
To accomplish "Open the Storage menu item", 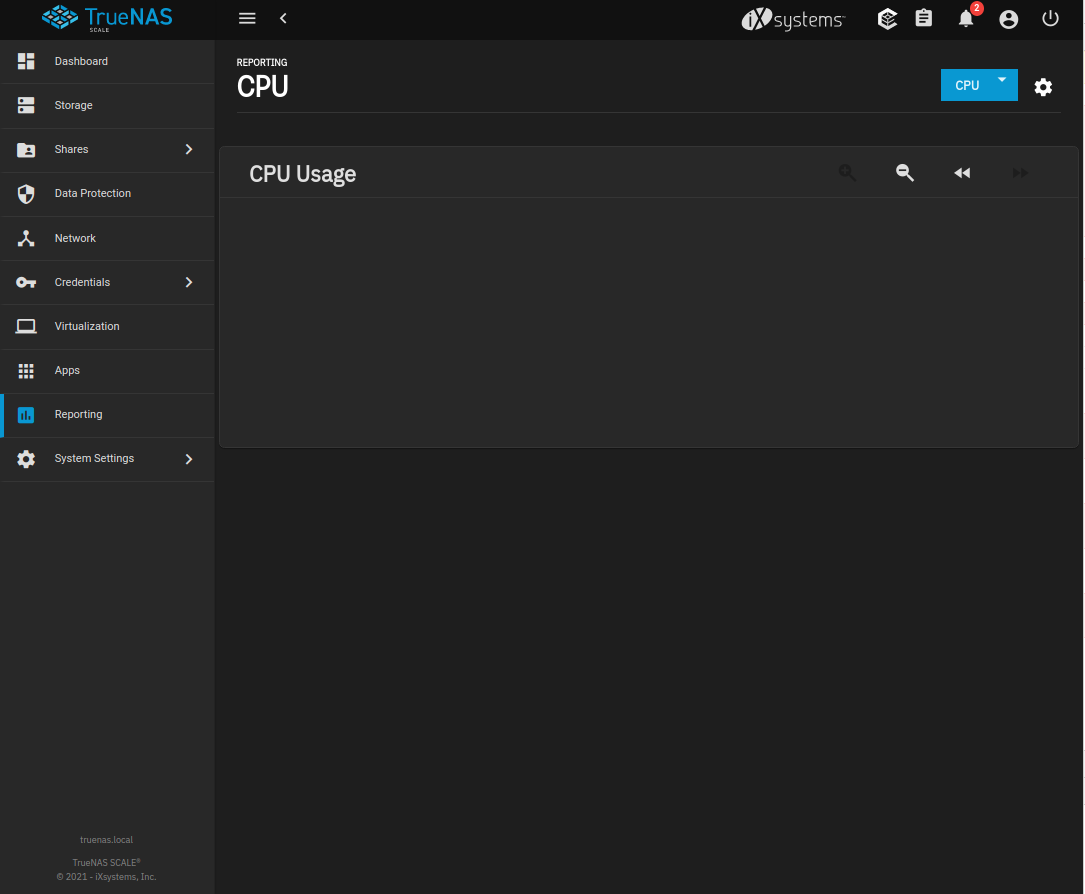I will tap(107, 105).
